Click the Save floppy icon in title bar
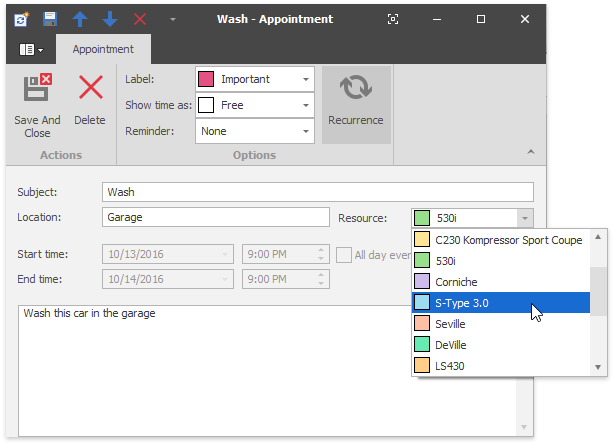 pyautogui.click(x=50, y=19)
